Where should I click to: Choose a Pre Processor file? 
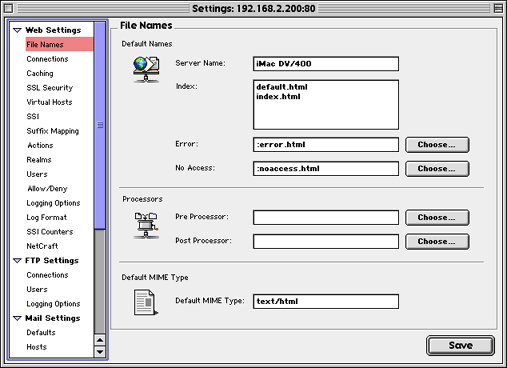pyautogui.click(x=437, y=217)
